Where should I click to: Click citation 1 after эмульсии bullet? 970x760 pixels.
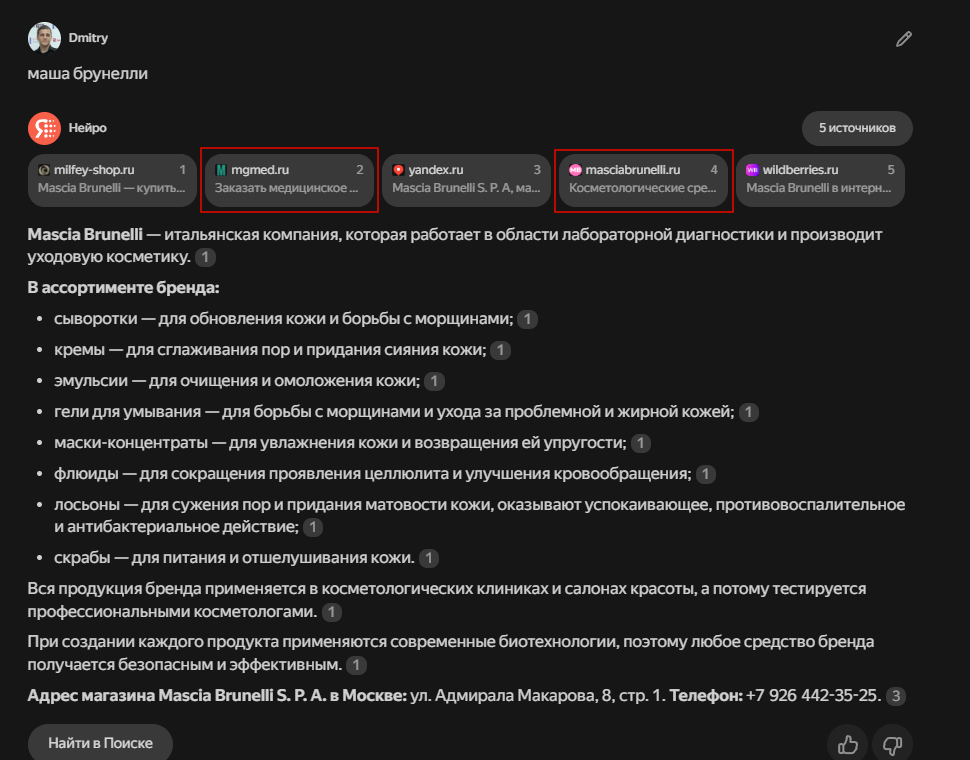coord(434,381)
